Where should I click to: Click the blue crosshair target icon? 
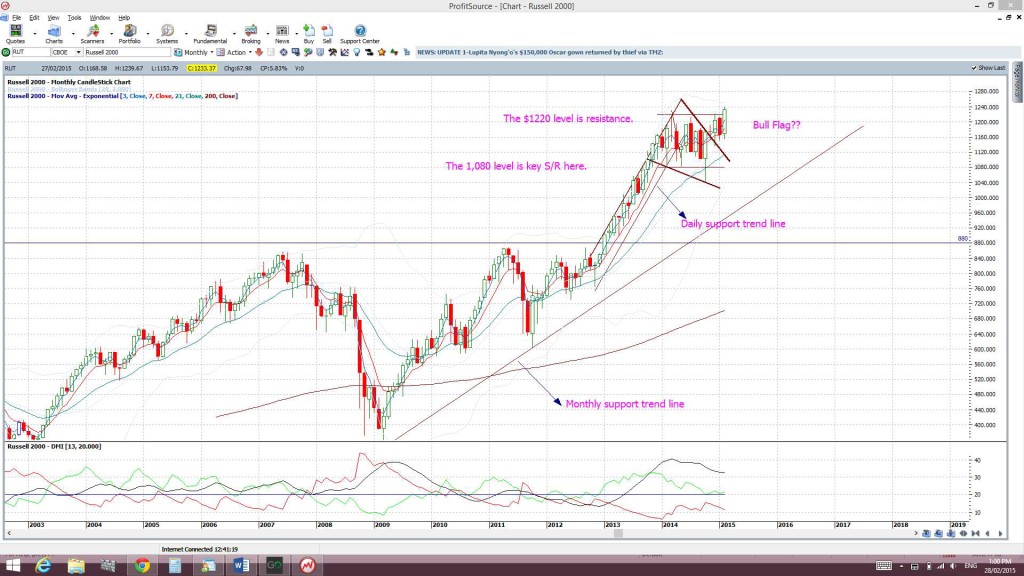pos(283,52)
